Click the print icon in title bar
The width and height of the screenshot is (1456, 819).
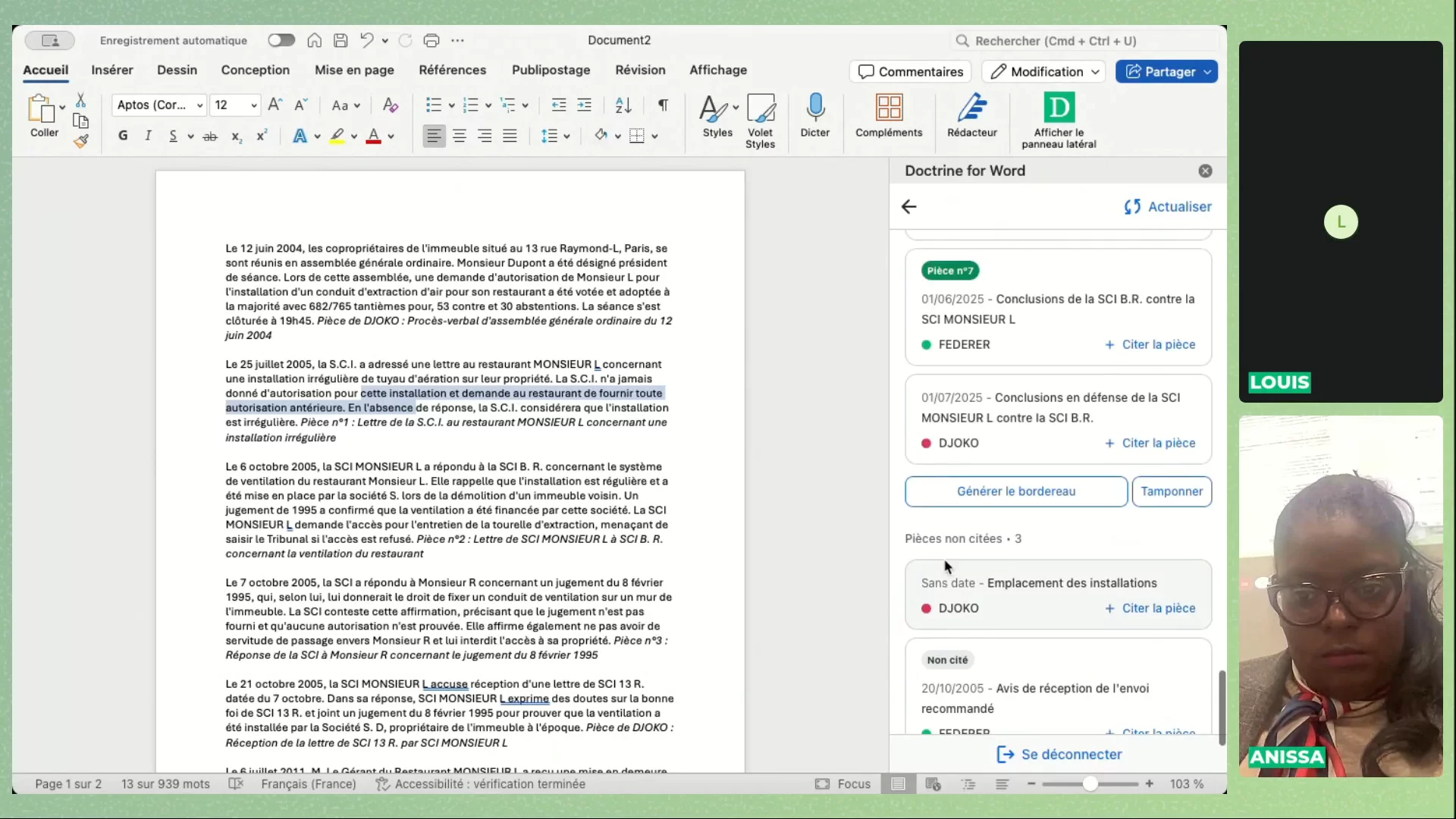(x=431, y=41)
